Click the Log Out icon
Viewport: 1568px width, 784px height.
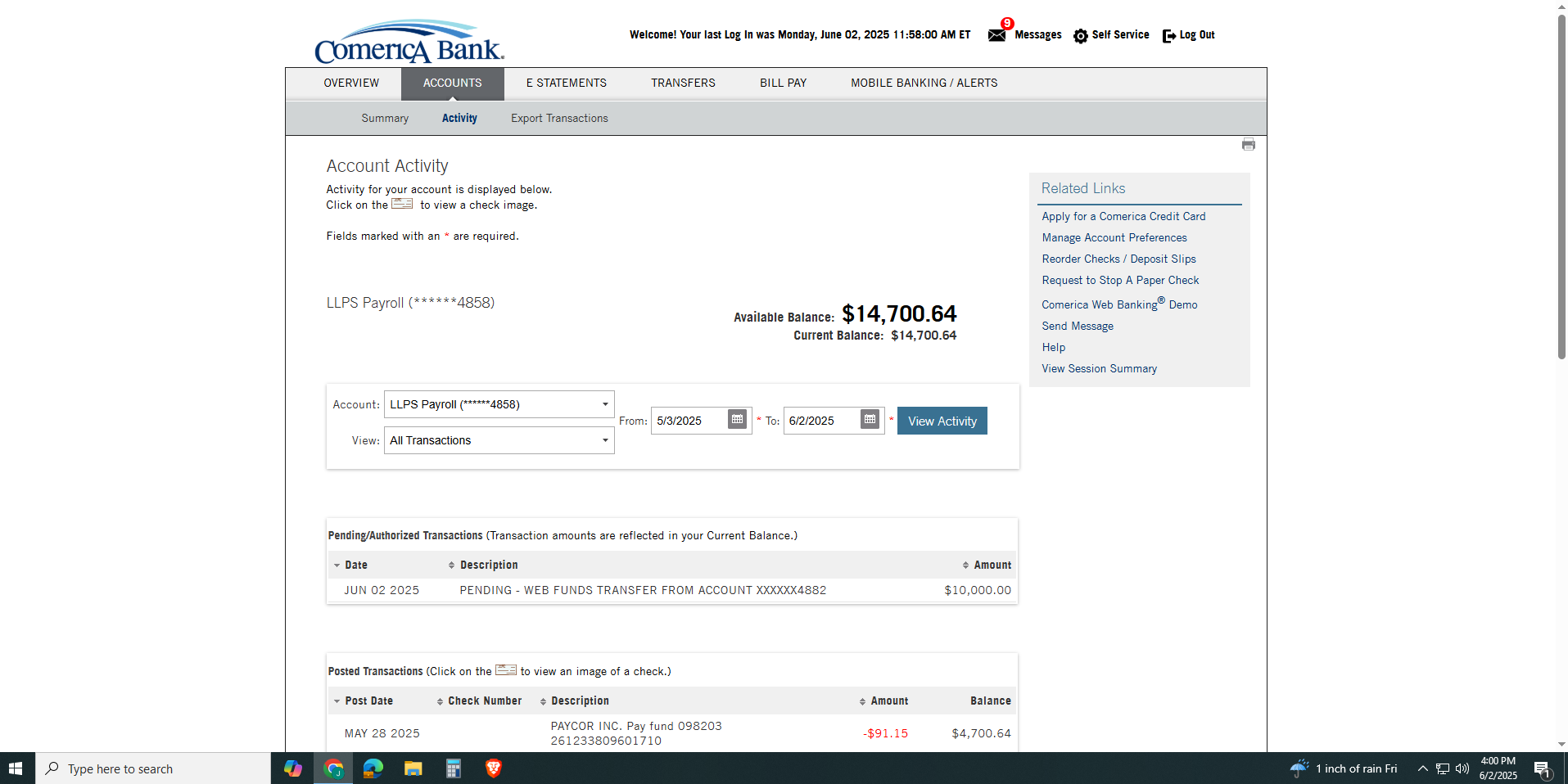coord(1169,36)
